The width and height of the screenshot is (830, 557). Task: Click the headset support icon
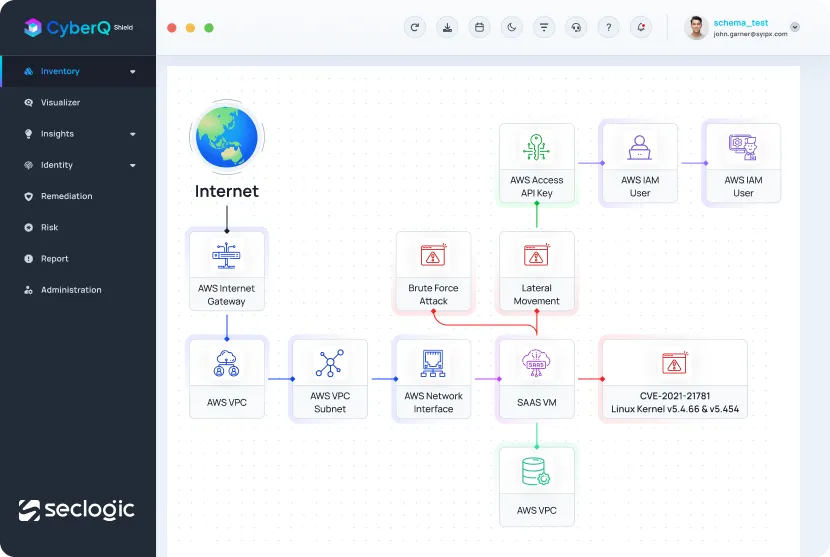pos(576,27)
